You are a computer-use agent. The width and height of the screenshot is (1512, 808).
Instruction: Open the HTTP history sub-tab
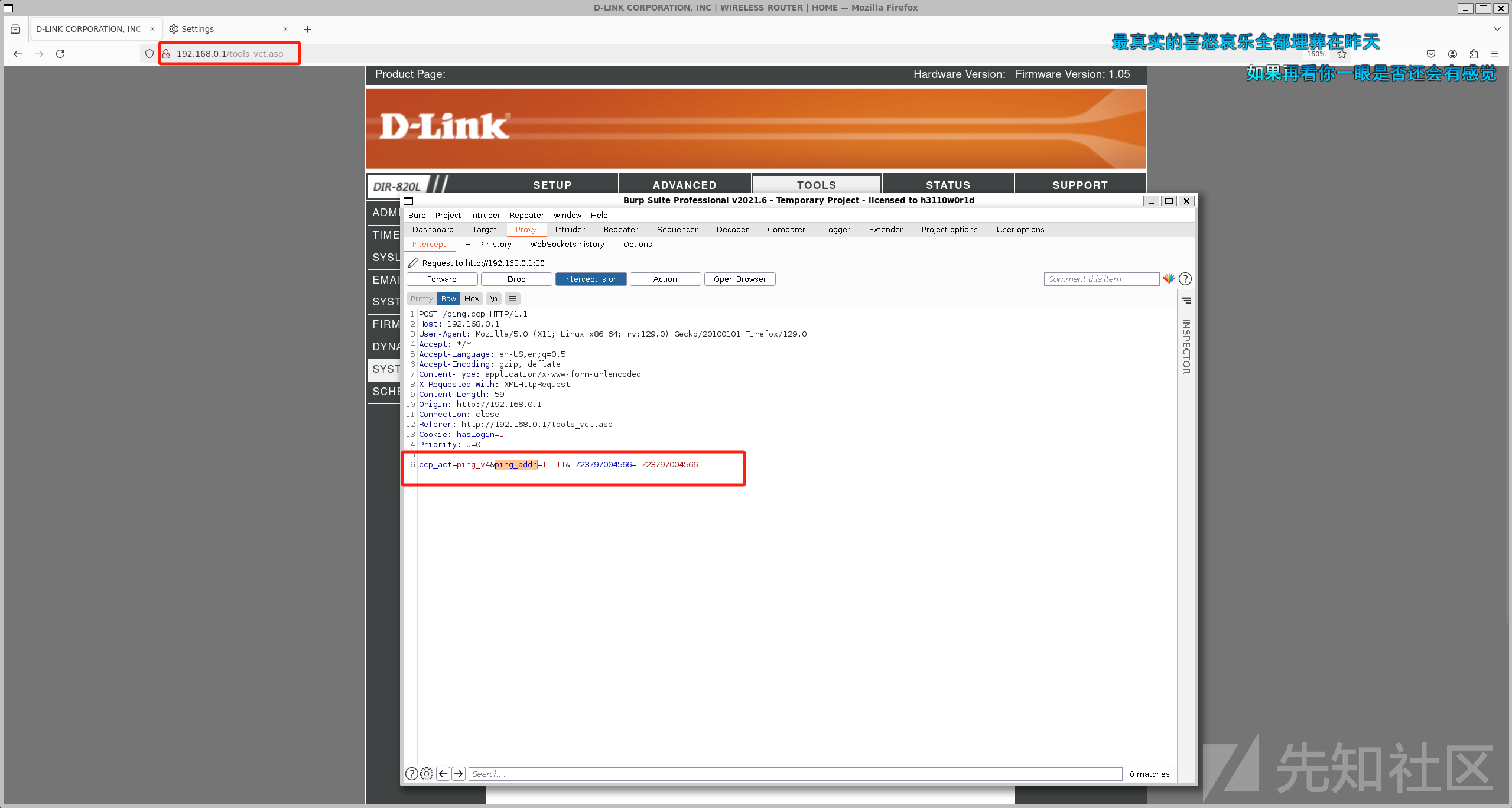(488, 244)
